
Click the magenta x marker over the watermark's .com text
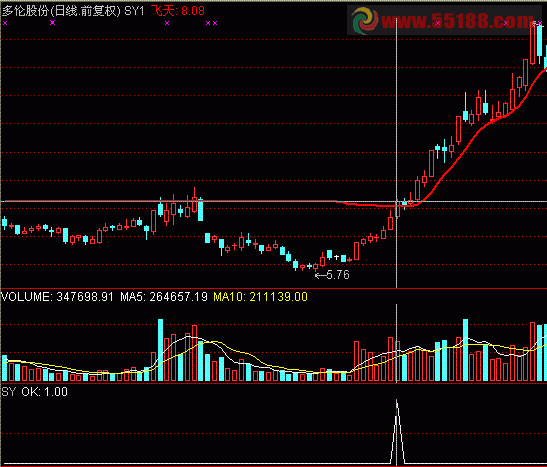tap(505, 23)
